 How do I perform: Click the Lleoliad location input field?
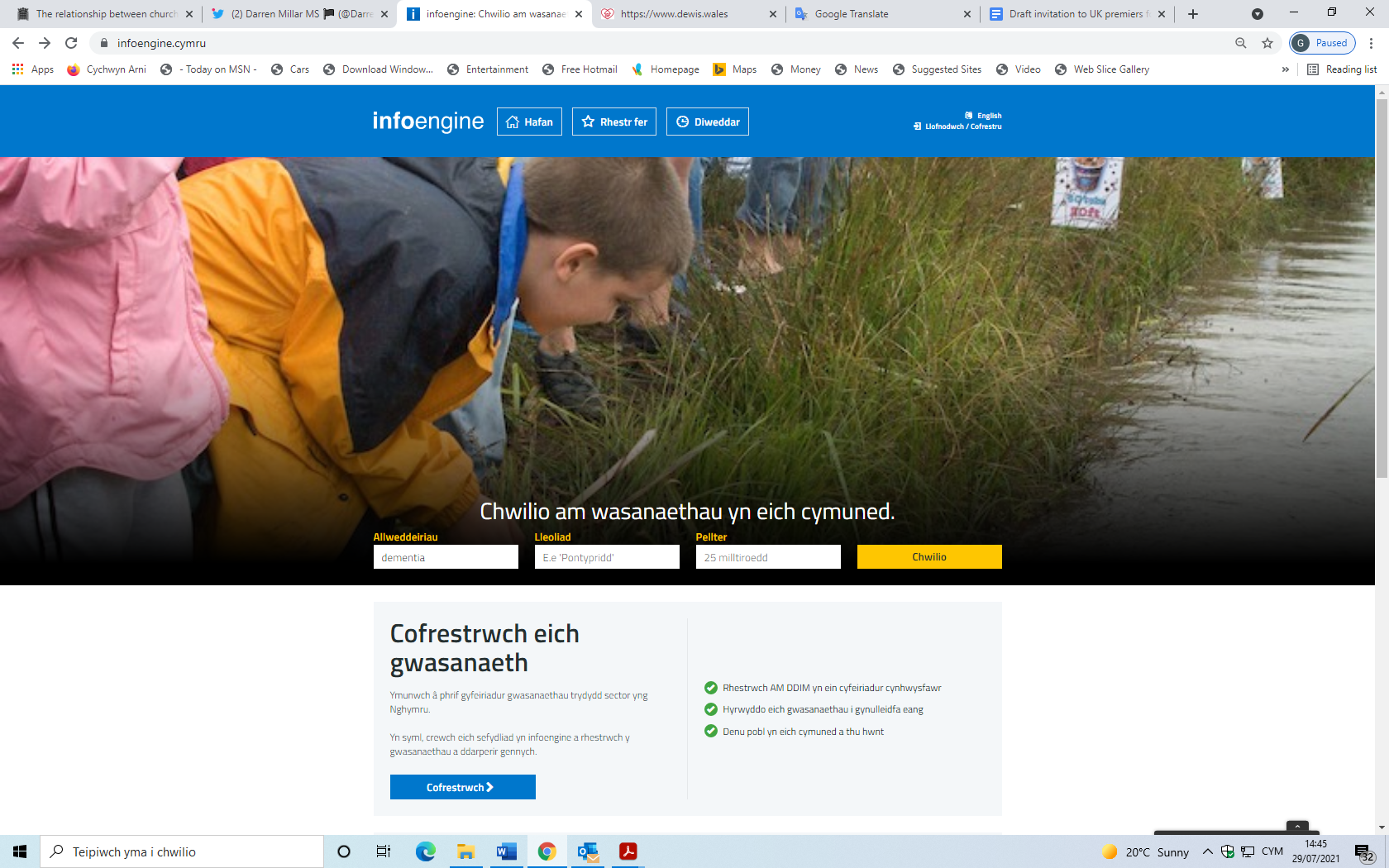coord(607,557)
